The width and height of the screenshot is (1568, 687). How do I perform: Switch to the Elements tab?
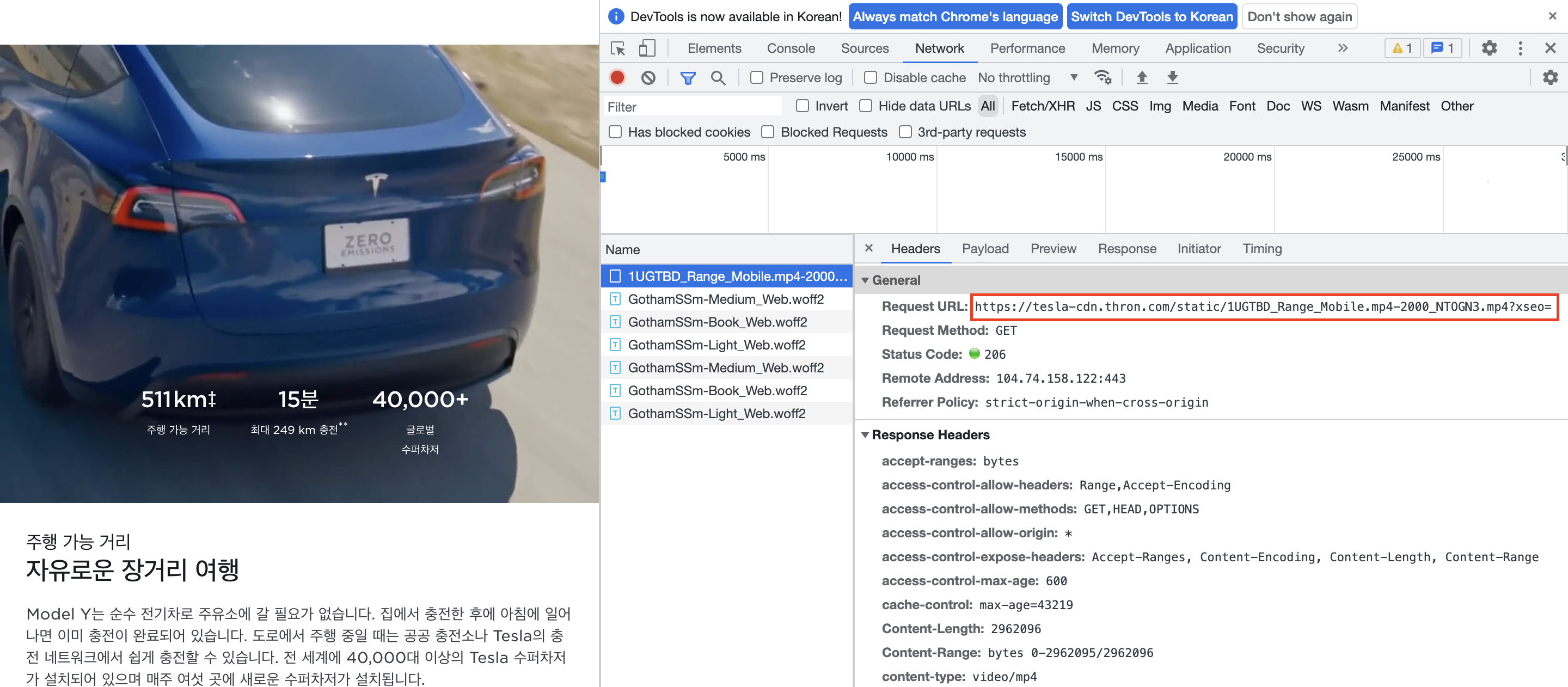714,48
